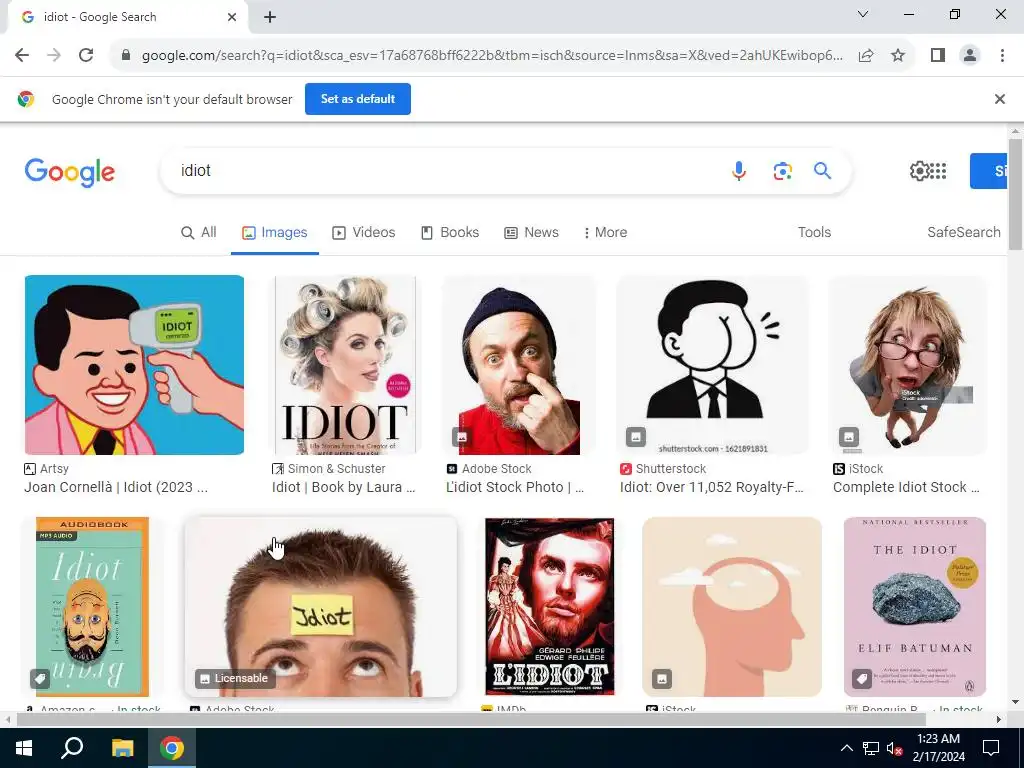Screen dimensions: 1024x768
Task: Click the Licensable badge on forehead photo
Action: click(235, 679)
